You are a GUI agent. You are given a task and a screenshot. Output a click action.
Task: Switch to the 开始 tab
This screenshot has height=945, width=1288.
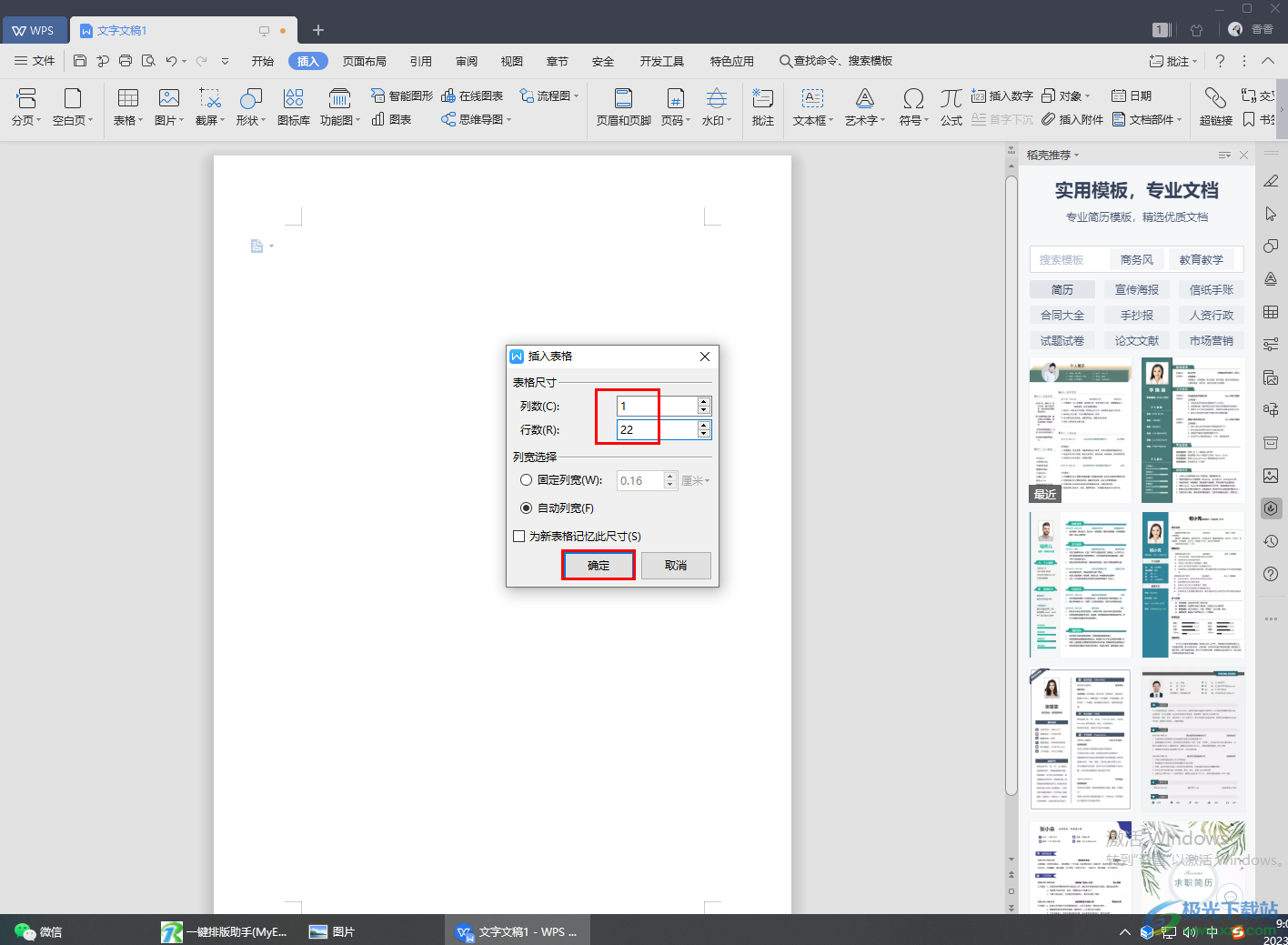263,61
